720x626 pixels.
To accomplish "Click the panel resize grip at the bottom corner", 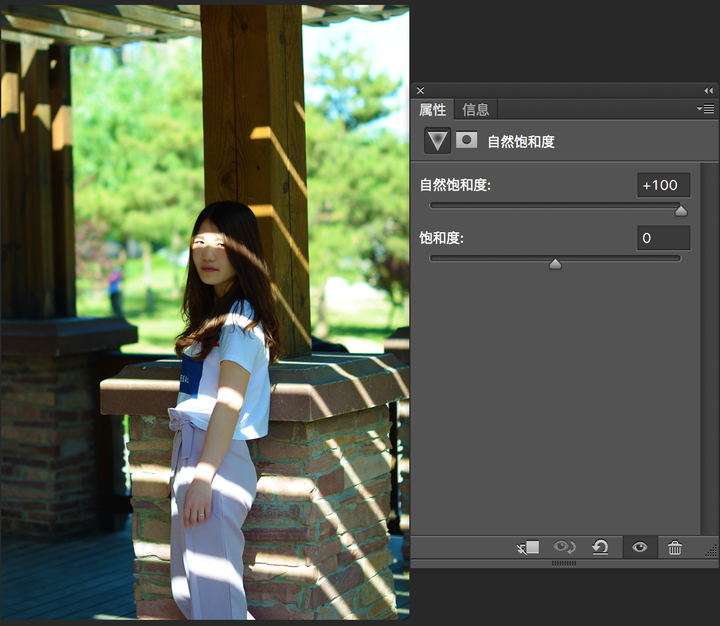I will [x=711, y=551].
